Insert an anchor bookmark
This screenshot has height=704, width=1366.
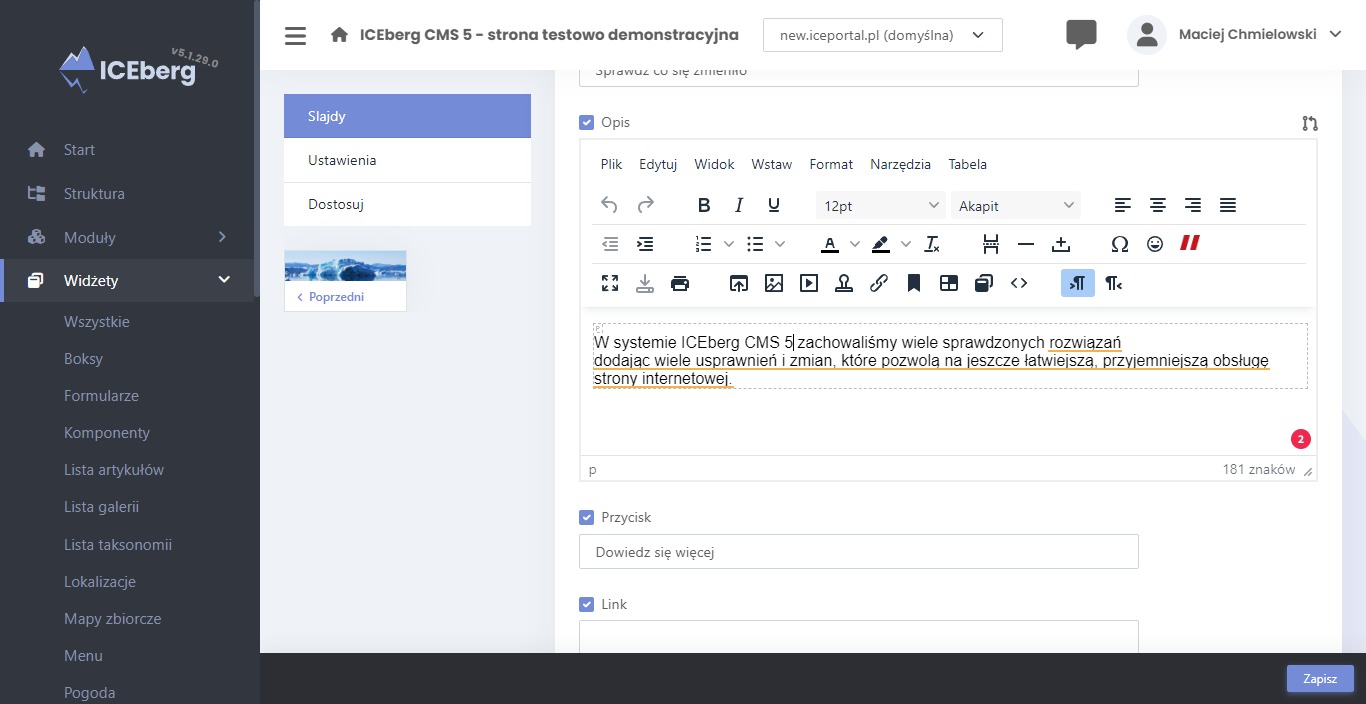pyautogui.click(x=914, y=283)
